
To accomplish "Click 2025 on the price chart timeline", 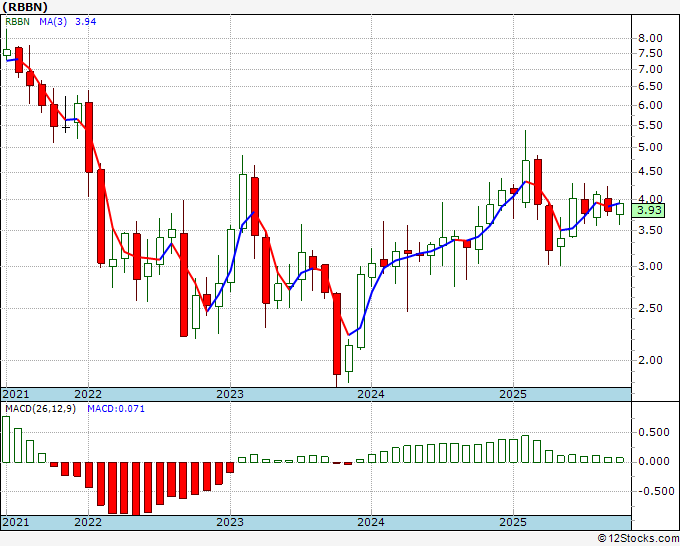I will pyautogui.click(x=513, y=394).
